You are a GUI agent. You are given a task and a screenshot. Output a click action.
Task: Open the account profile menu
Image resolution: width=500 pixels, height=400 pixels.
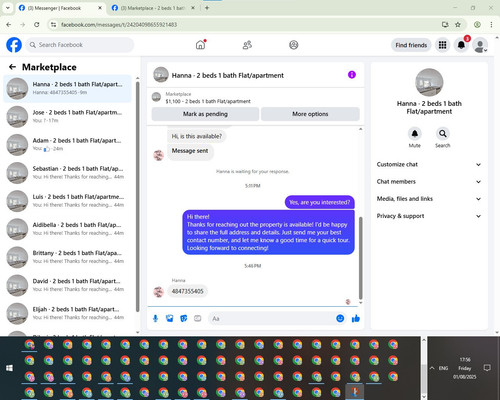click(480, 45)
